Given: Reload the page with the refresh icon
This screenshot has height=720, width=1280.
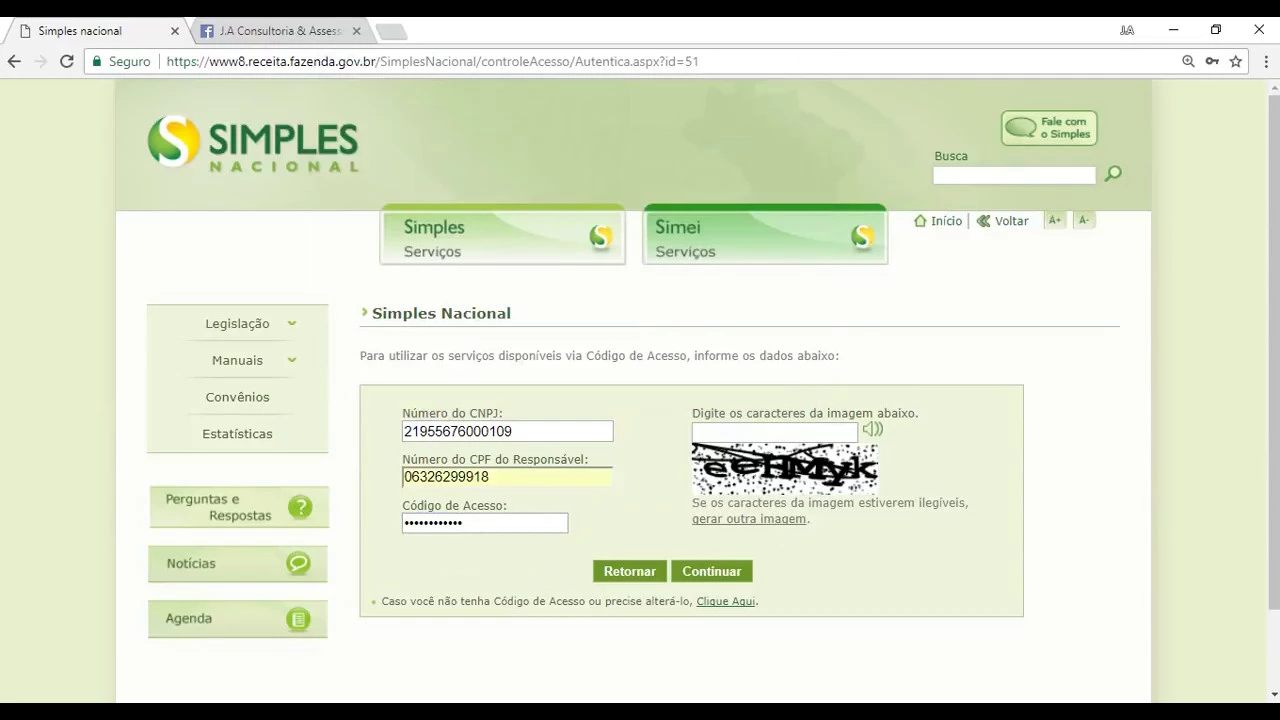Looking at the screenshot, I should 67,61.
